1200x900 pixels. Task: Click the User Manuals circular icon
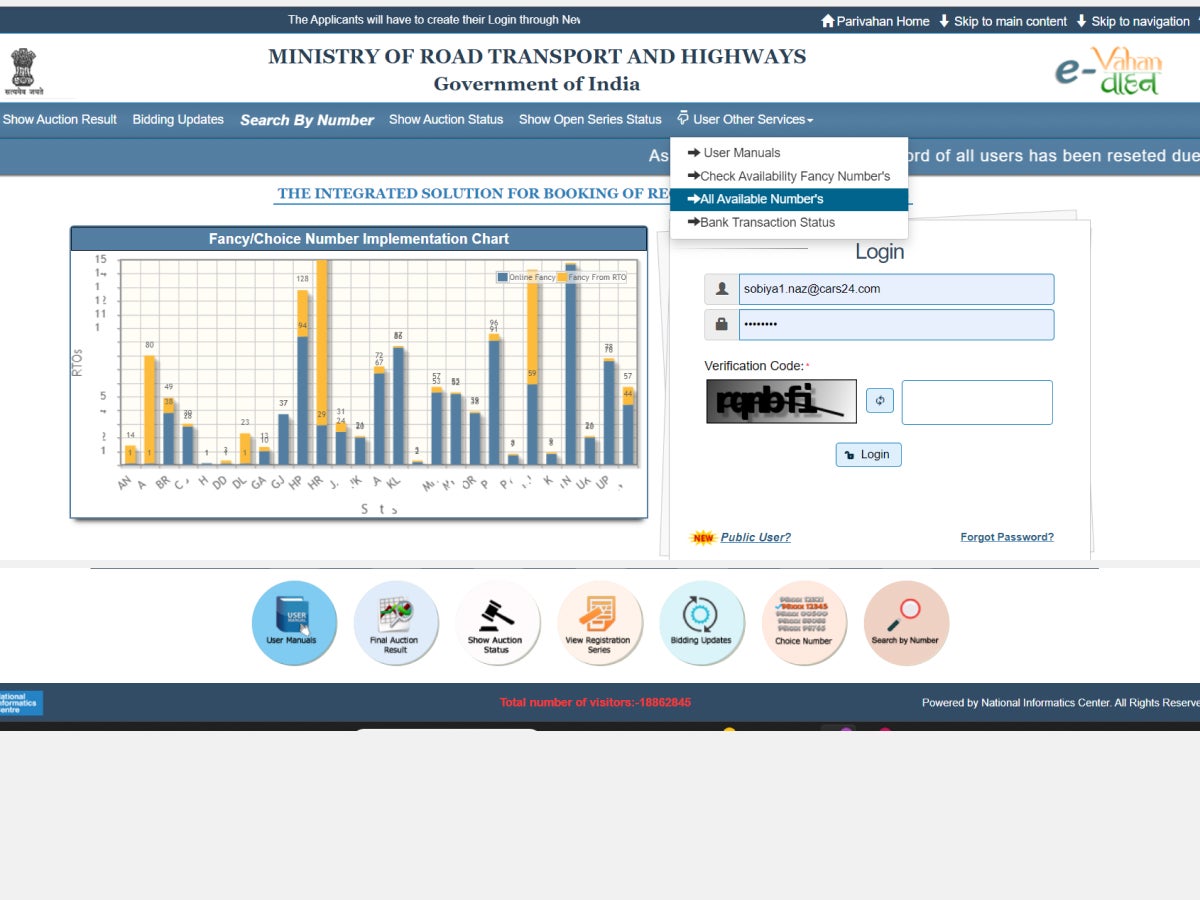293,622
